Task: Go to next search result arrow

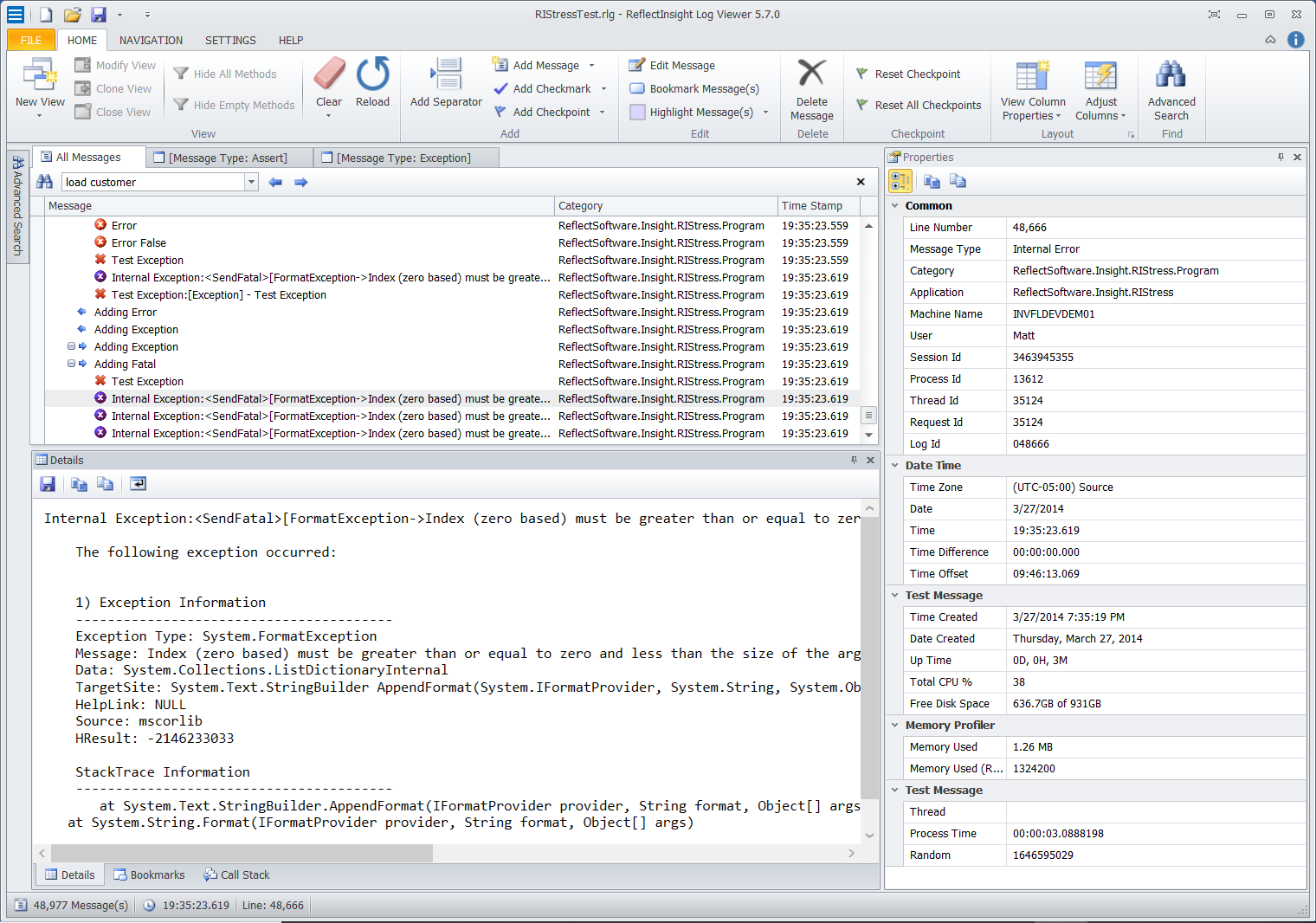Action: click(x=301, y=182)
